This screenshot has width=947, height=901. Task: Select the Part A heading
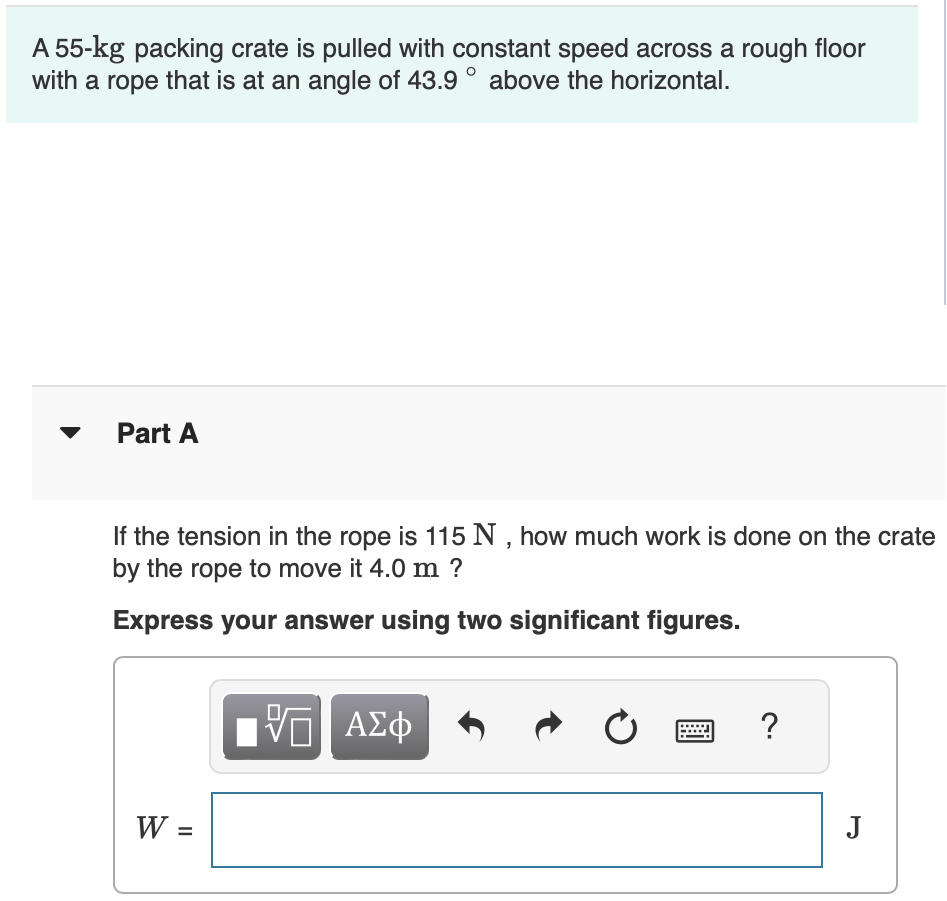pyautogui.click(x=157, y=434)
